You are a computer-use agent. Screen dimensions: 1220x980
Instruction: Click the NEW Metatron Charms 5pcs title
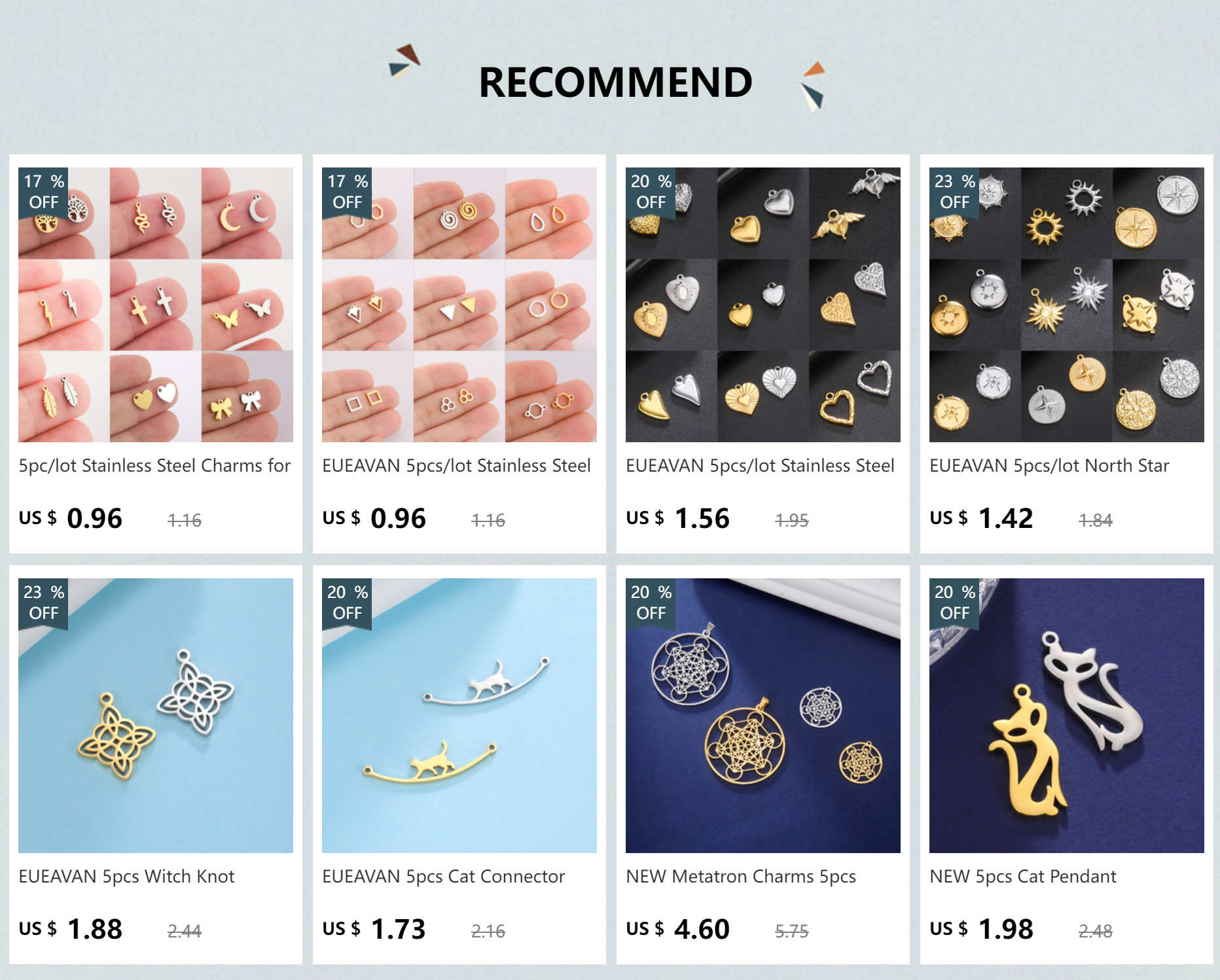point(741,877)
